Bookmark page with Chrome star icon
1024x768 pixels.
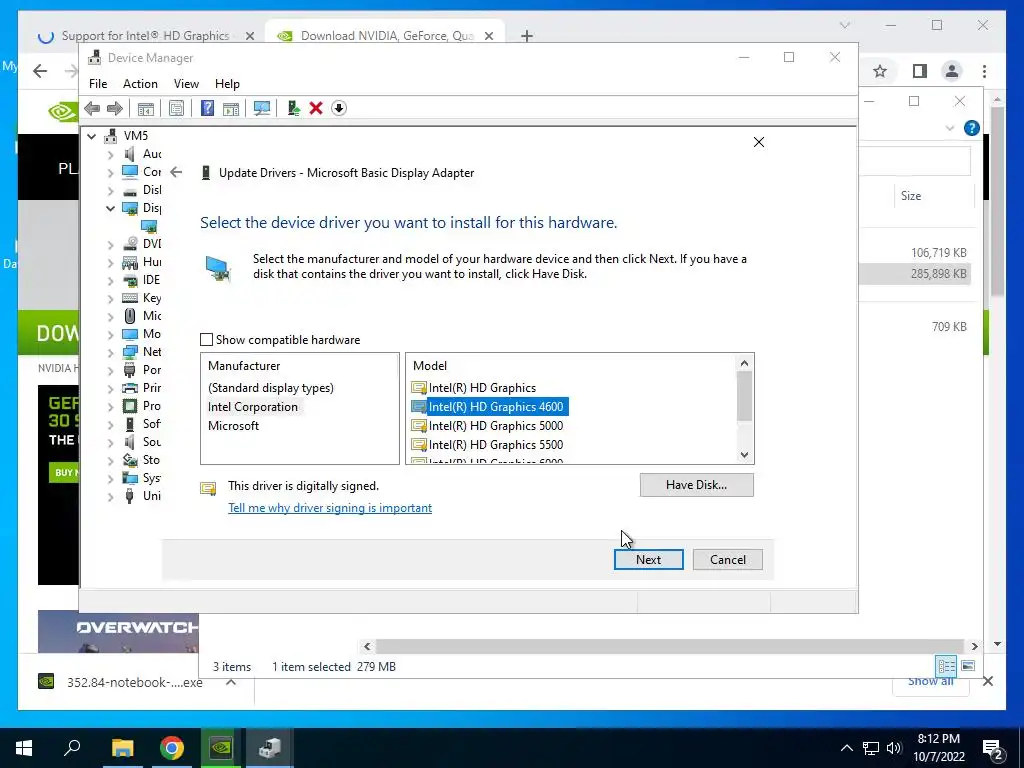coord(880,71)
